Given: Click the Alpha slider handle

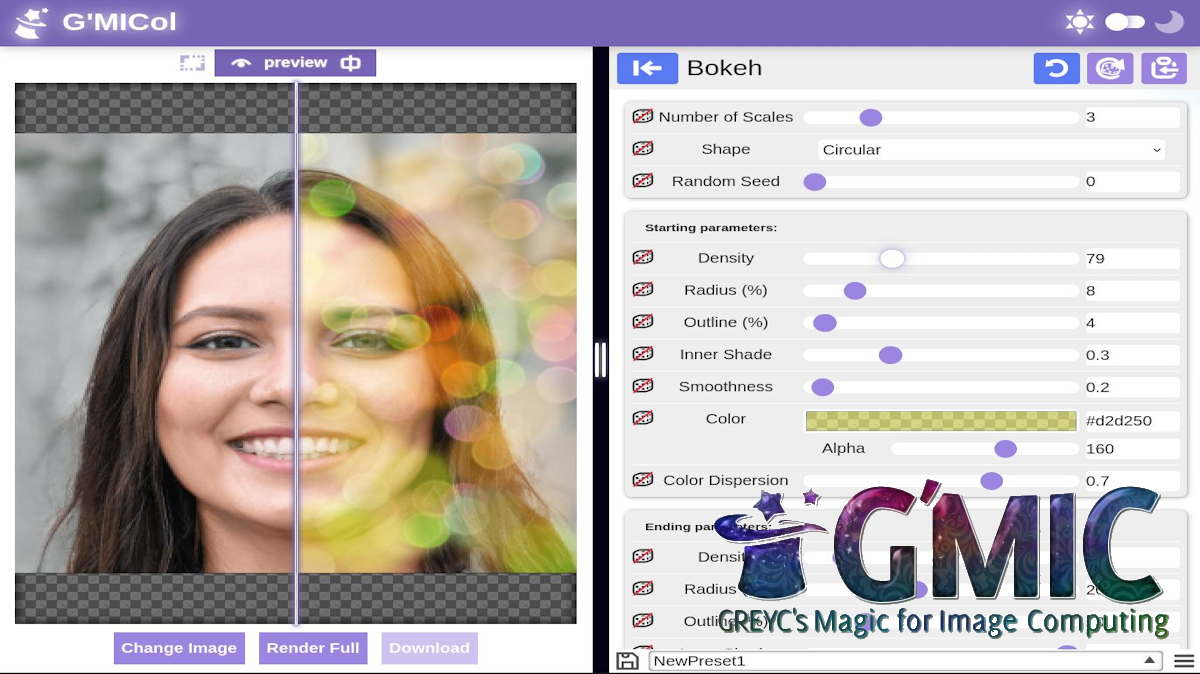Looking at the screenshot, I should pos(1005,449).
